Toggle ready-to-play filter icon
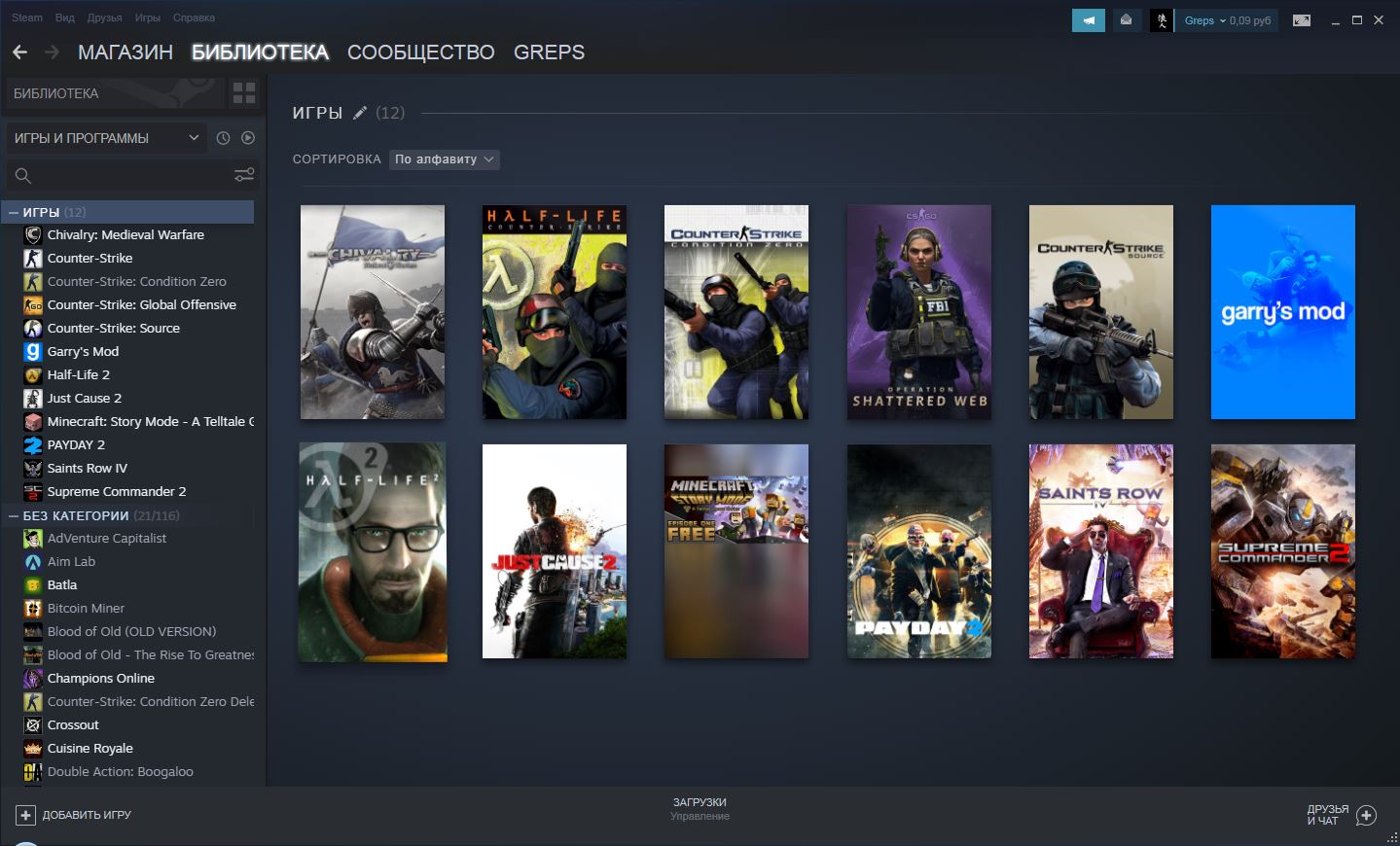The height and width of the screenshot is (846, 1400). pyautogui.click(x=248, y=138)
